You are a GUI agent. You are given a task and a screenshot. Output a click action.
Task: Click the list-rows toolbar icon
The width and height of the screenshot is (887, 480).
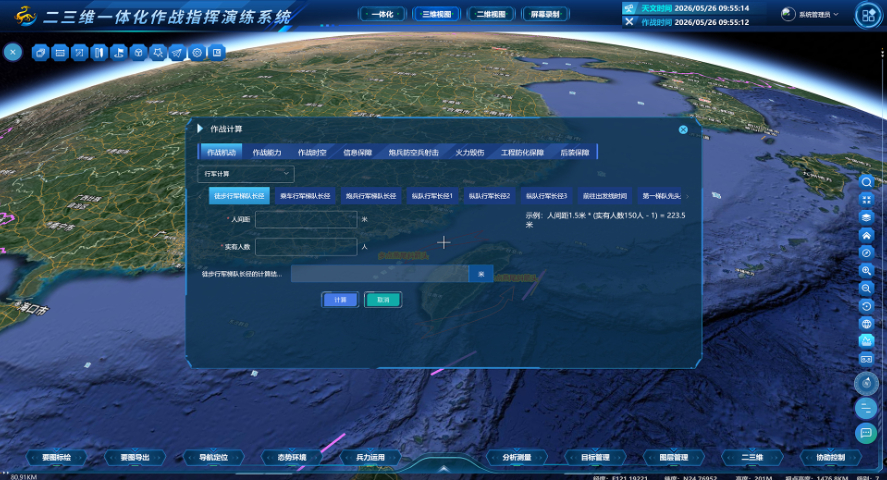(59, 53)
